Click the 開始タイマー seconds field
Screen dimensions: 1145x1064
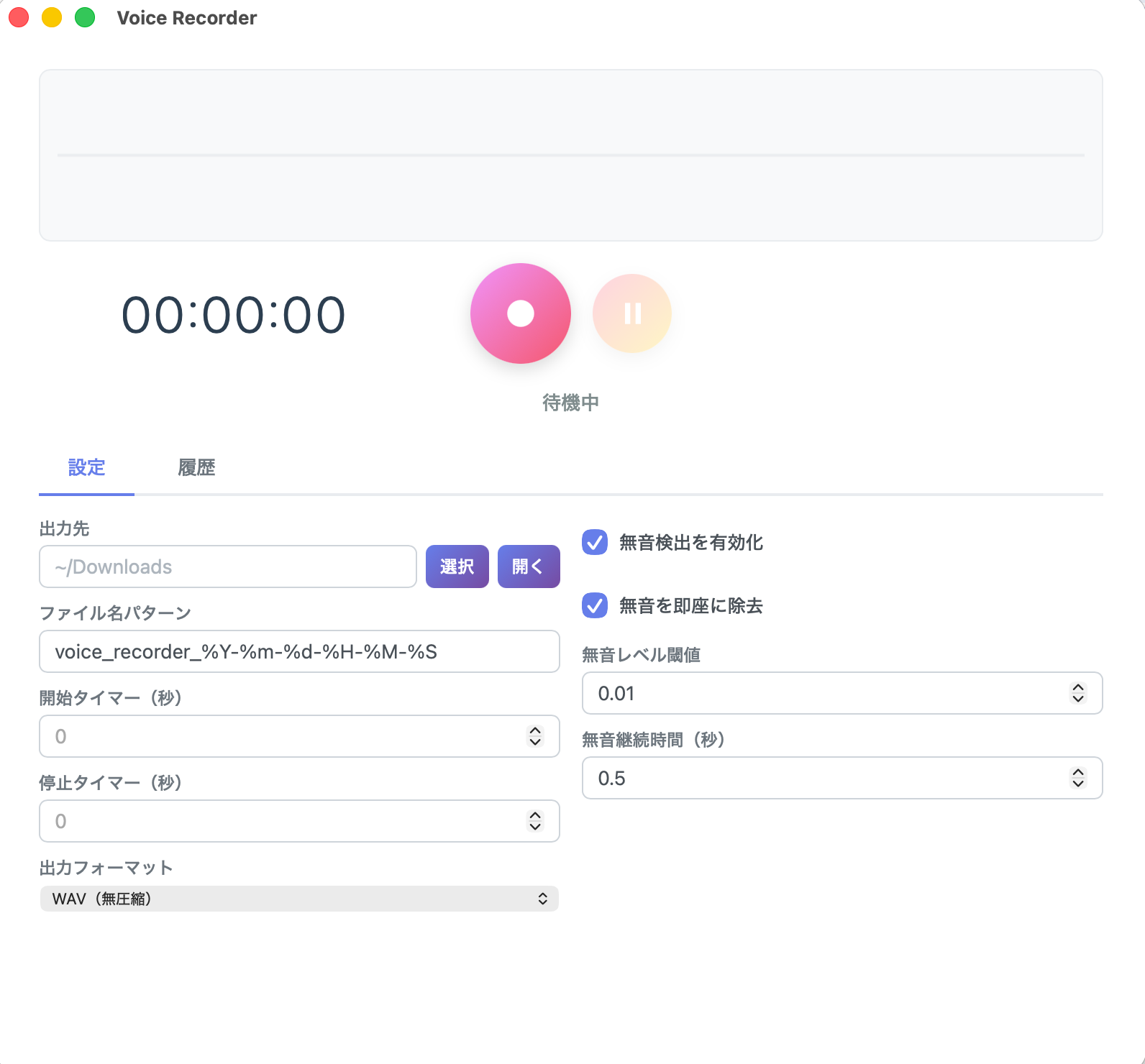(299, 736)
